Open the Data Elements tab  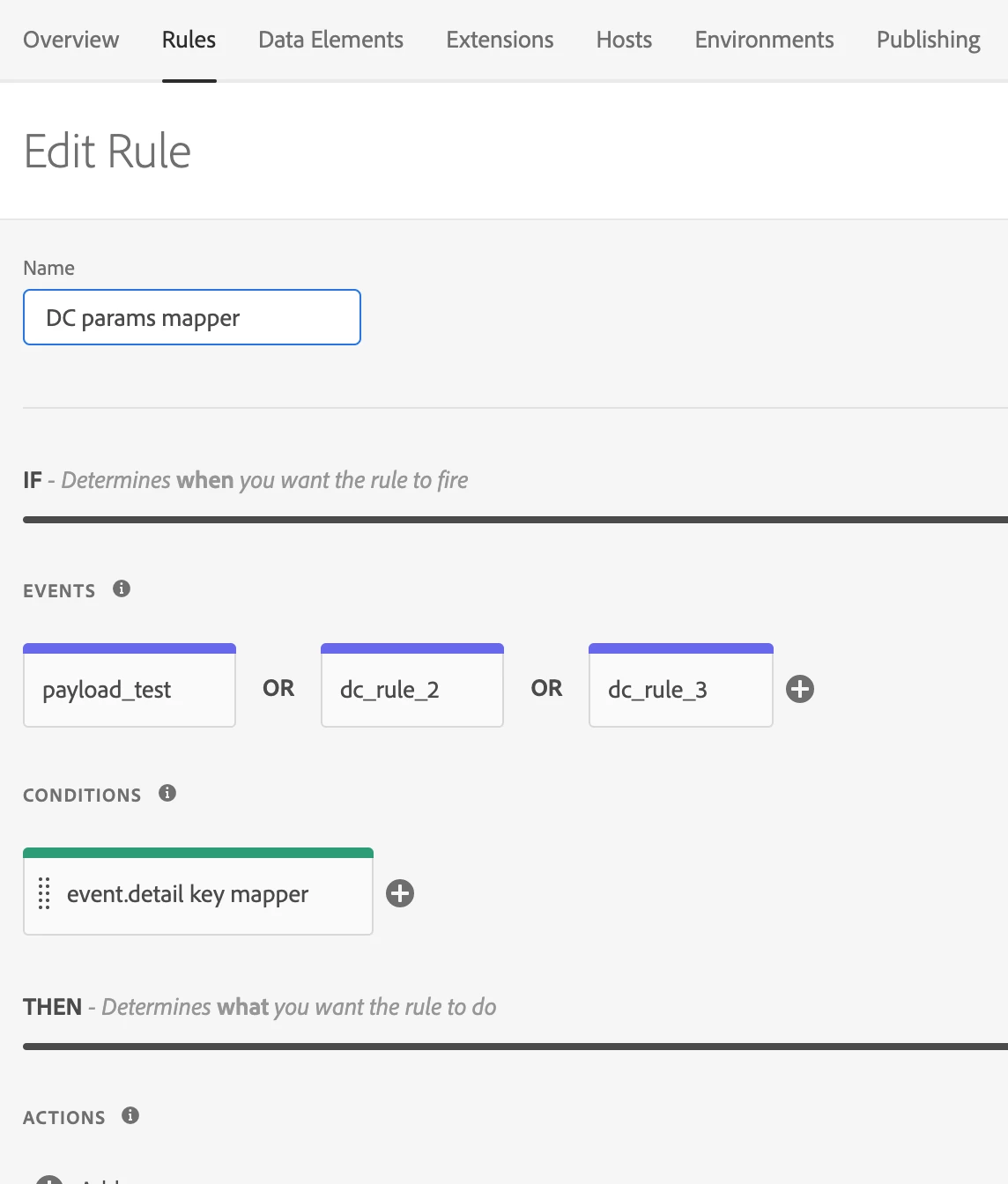coord(330,40)
